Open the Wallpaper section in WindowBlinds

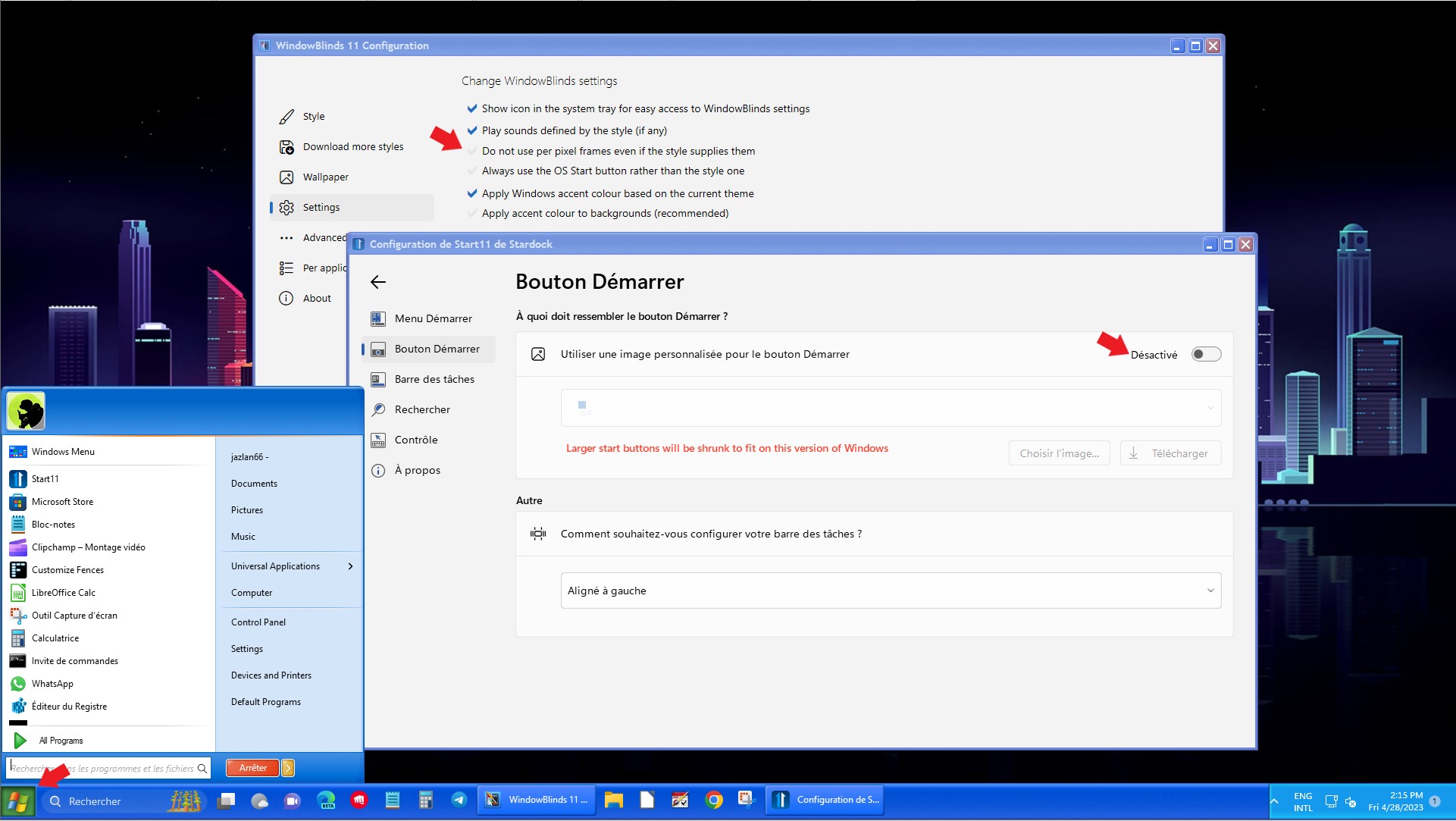coord(326,177)
